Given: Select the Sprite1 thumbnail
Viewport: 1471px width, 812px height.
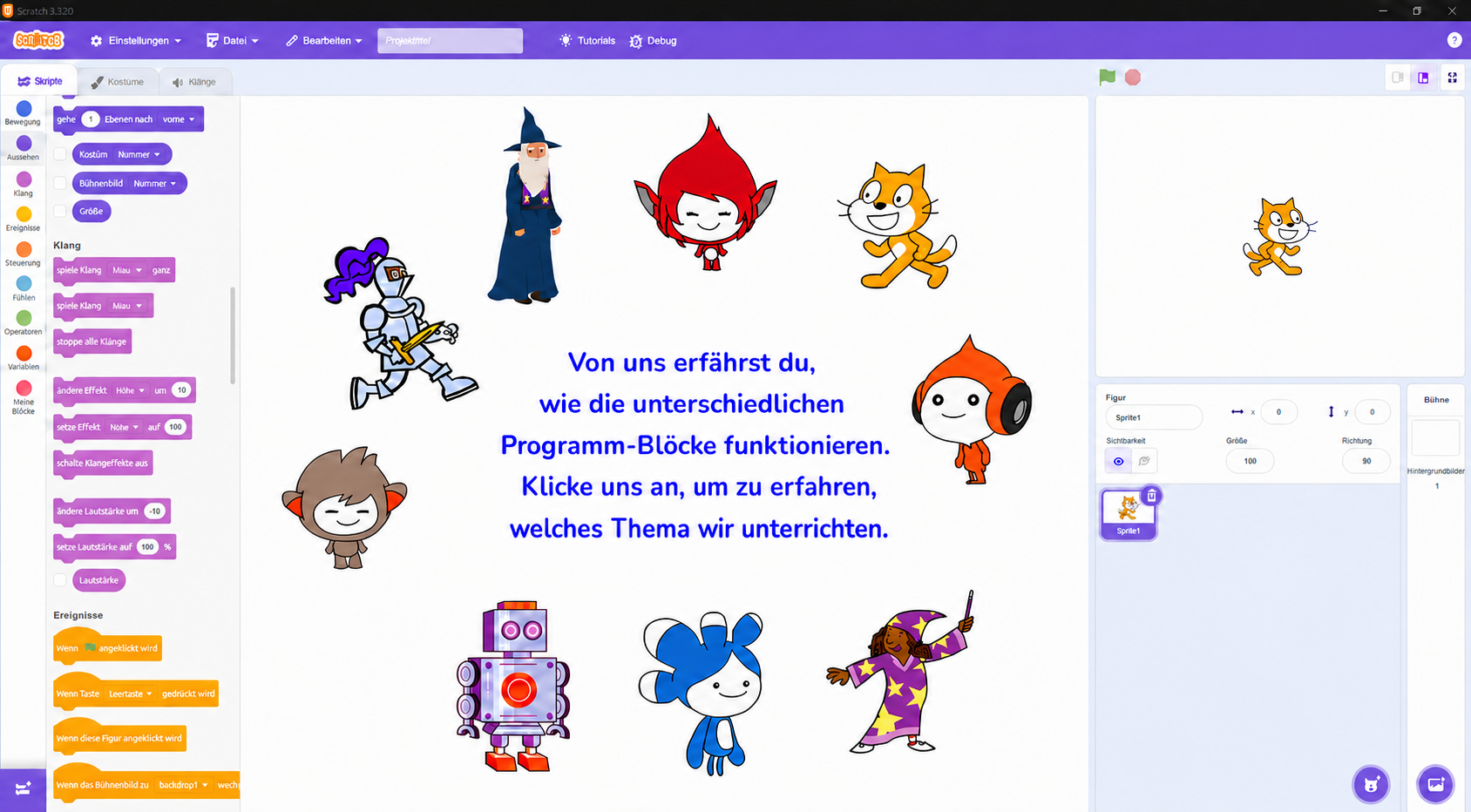Looking at the screenshot, I should pyautogui.click(x=1129, y=514).
